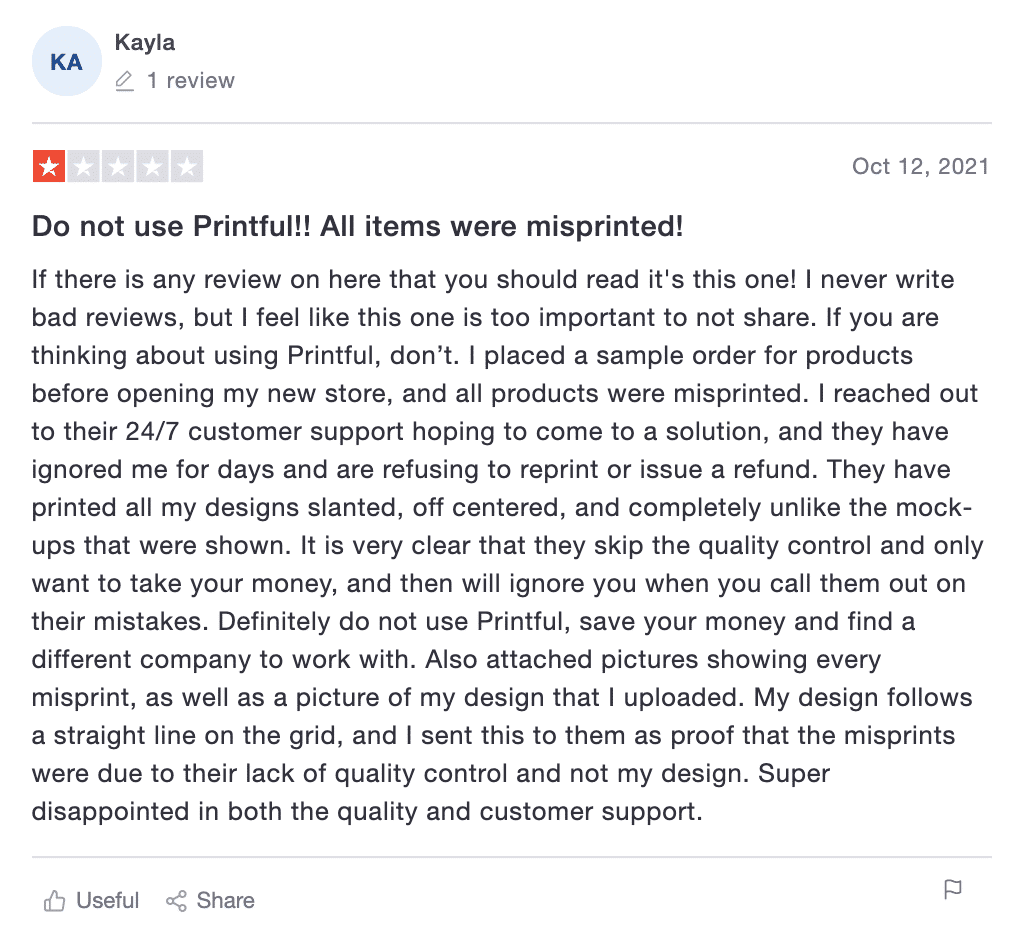
Task: Open reviewer name Kayla
Action: pos(144,42)
